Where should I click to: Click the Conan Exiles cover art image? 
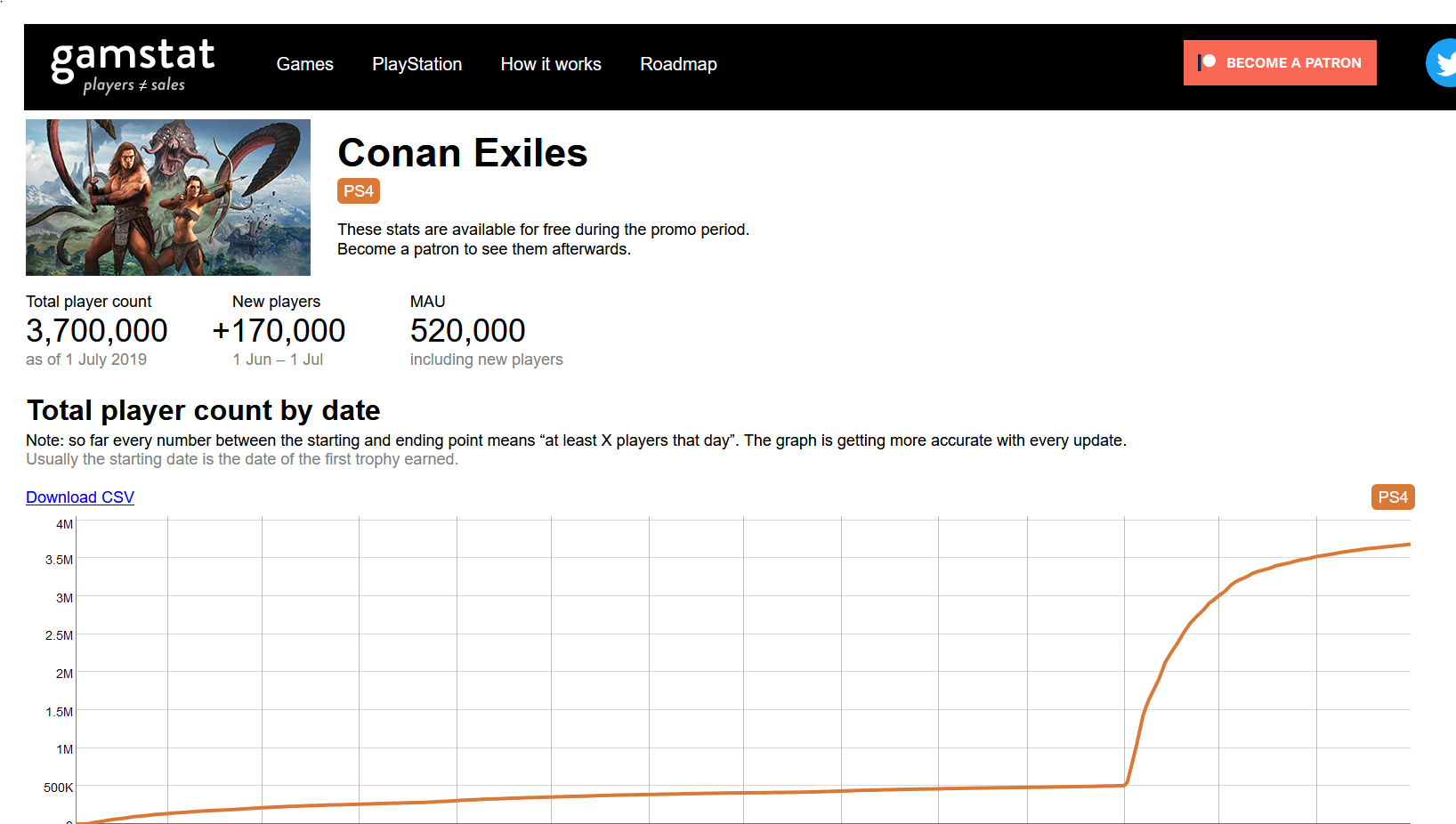(x=168, y=198)
